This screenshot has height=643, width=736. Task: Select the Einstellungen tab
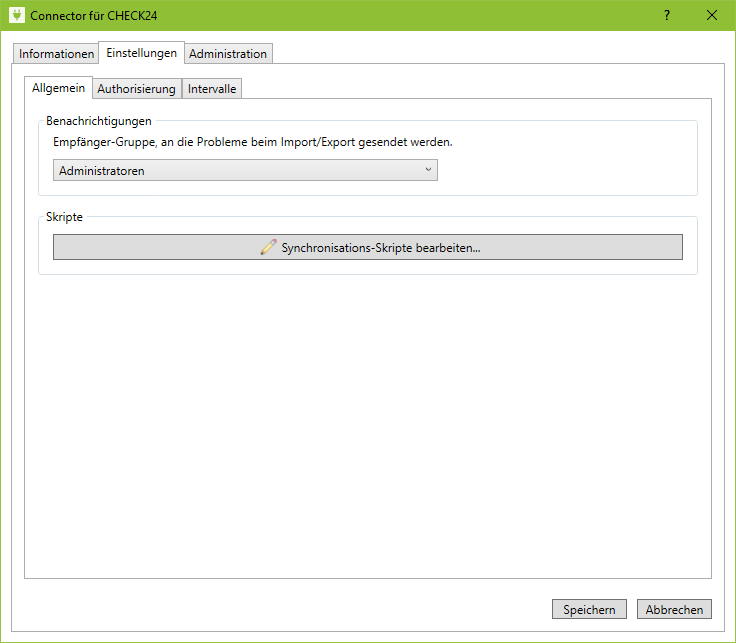coord(141,53)
